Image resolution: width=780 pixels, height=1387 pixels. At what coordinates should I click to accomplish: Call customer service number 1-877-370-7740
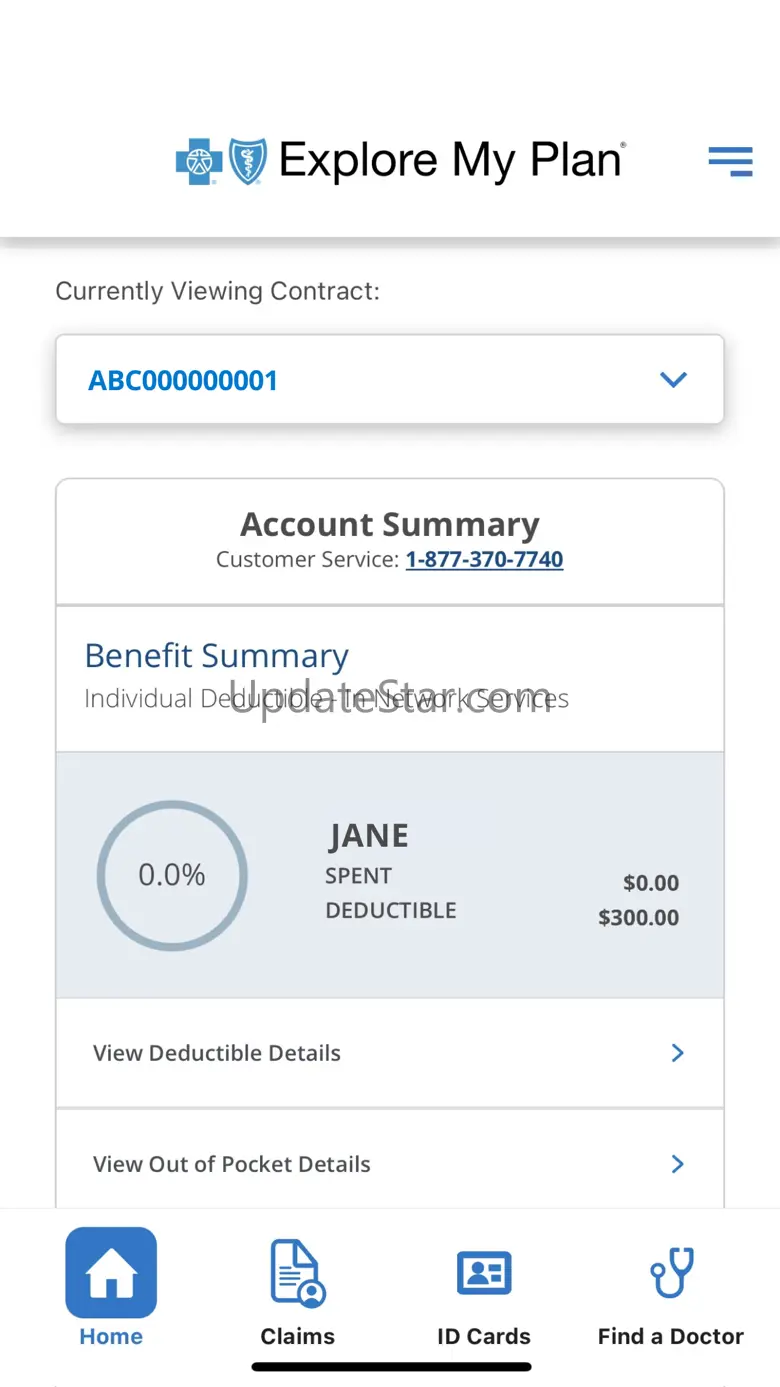(484, 559)
